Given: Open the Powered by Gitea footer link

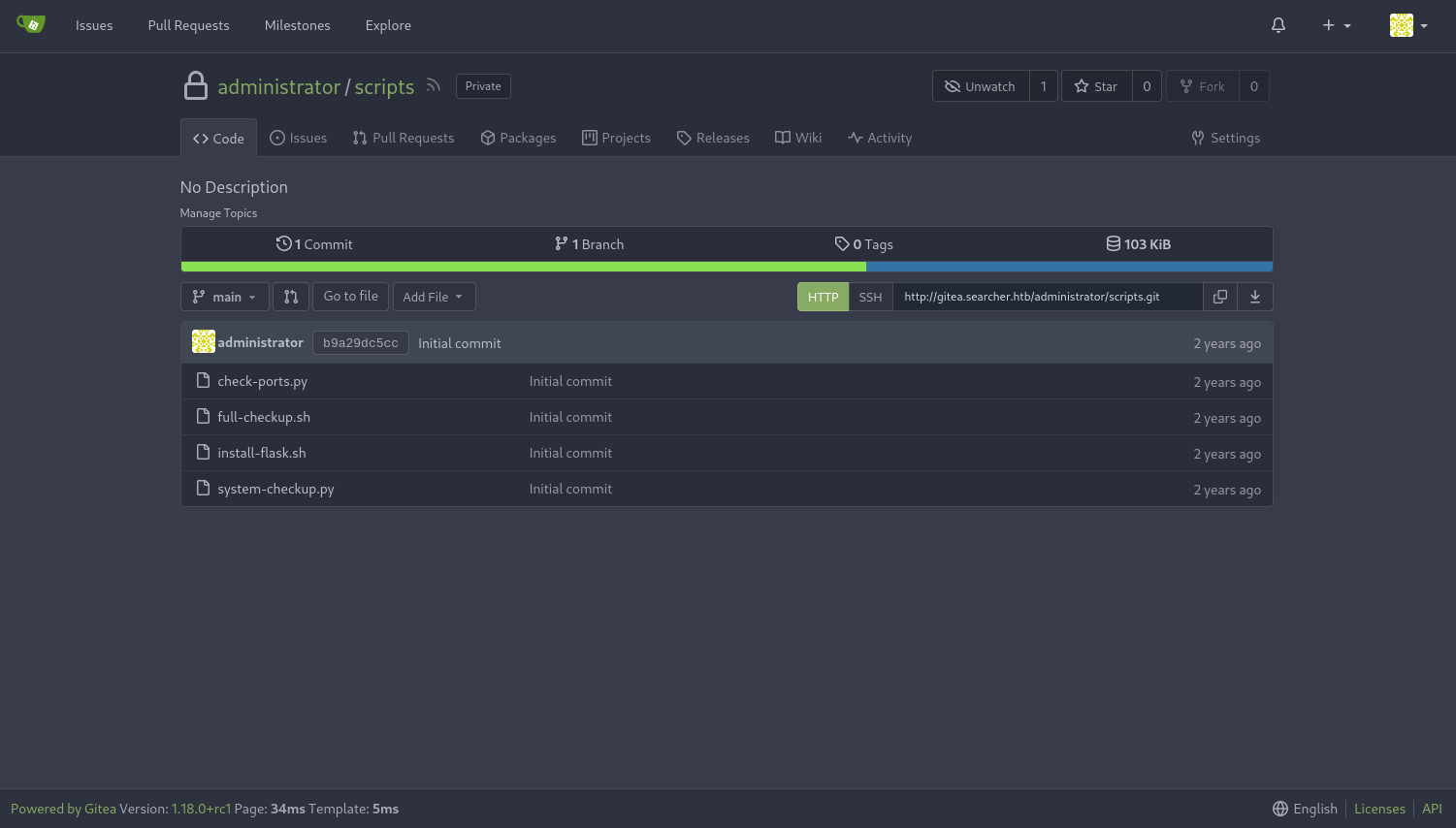Looking at the screenshot, I should tap(63, 809).
